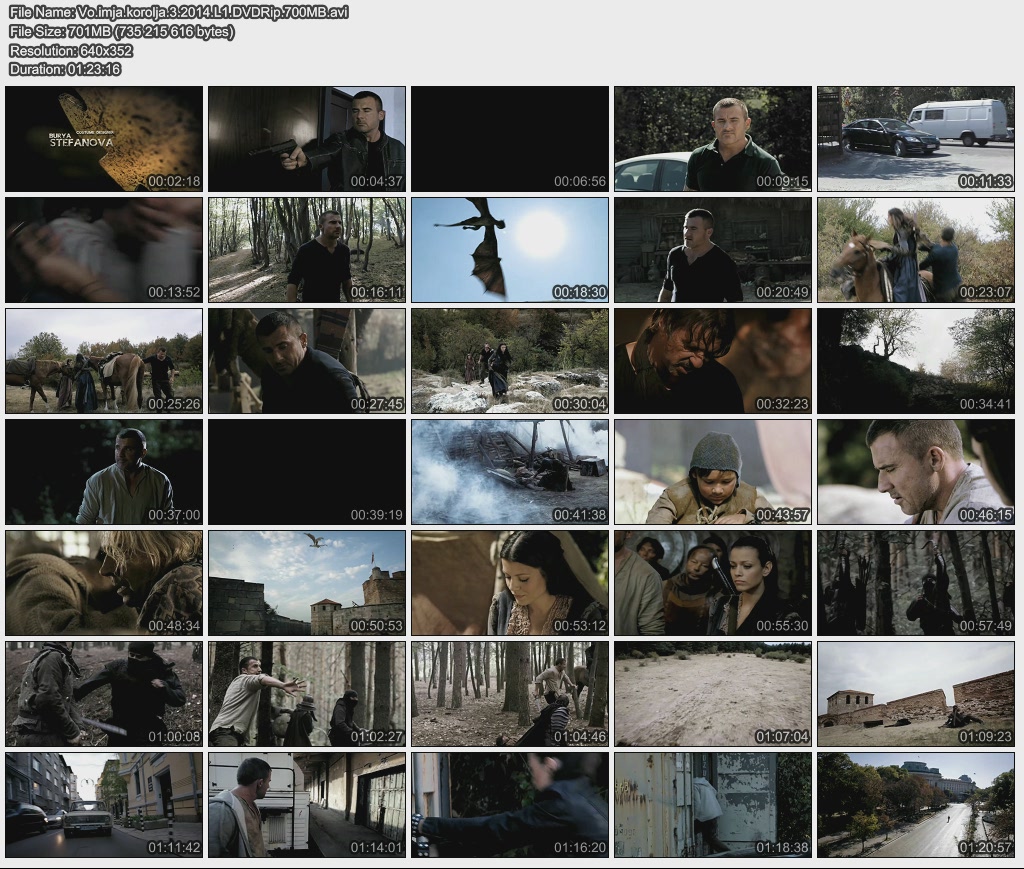Select the woman holding gun thumbnail at 00:55:30
The width and height of the screenshot is (1024, 869).
(713, 583)
